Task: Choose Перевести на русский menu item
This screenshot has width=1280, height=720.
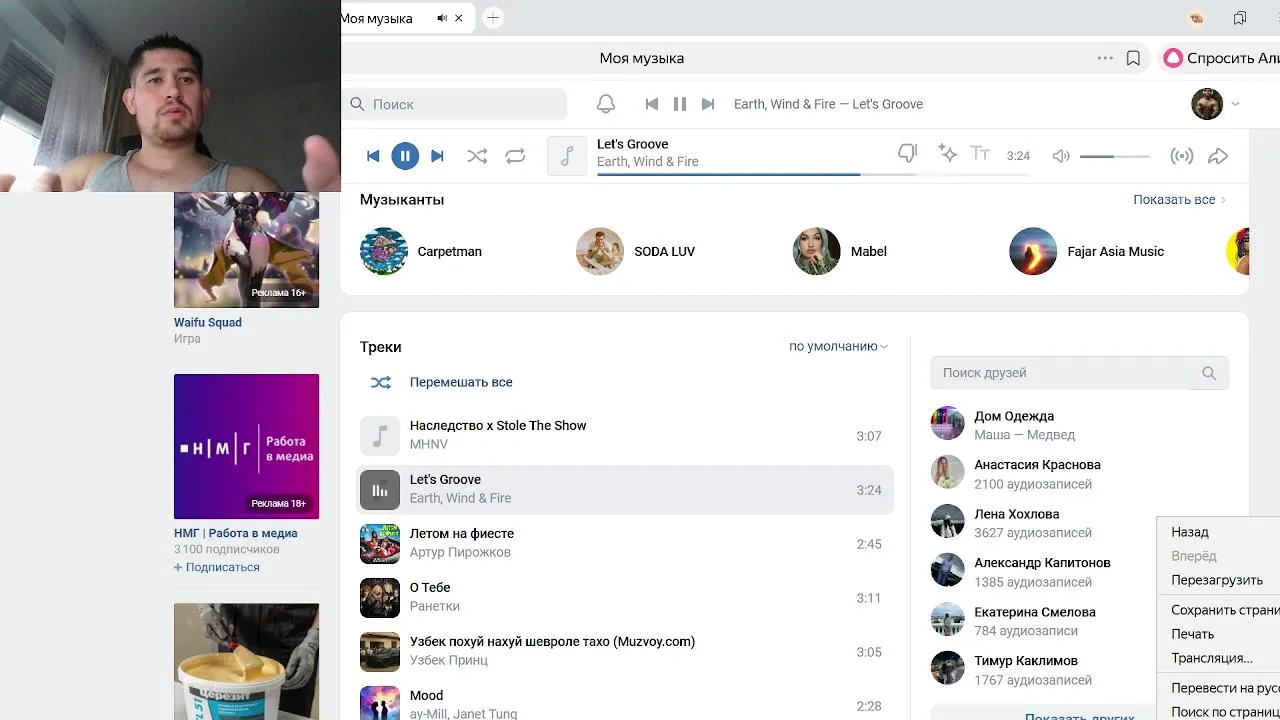Action: pos(1219,688)
